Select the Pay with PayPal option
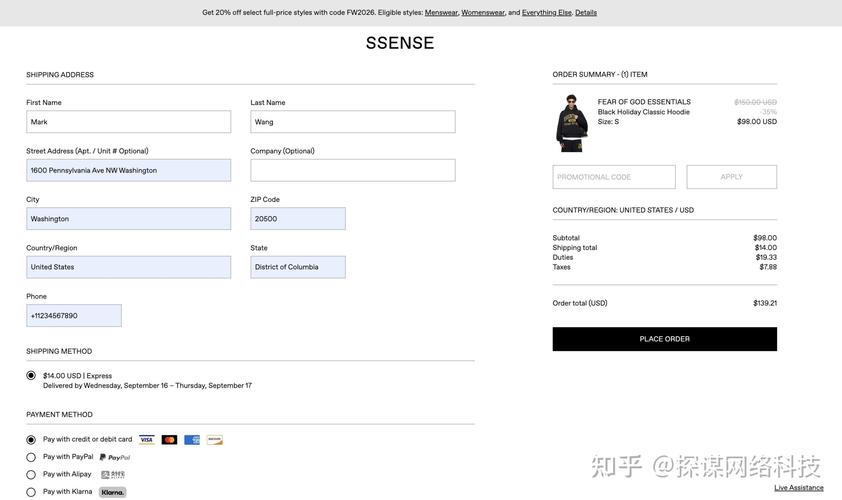The width and height of the screenshot is (842, 500). pyautogui.click(x=31, y=458)
